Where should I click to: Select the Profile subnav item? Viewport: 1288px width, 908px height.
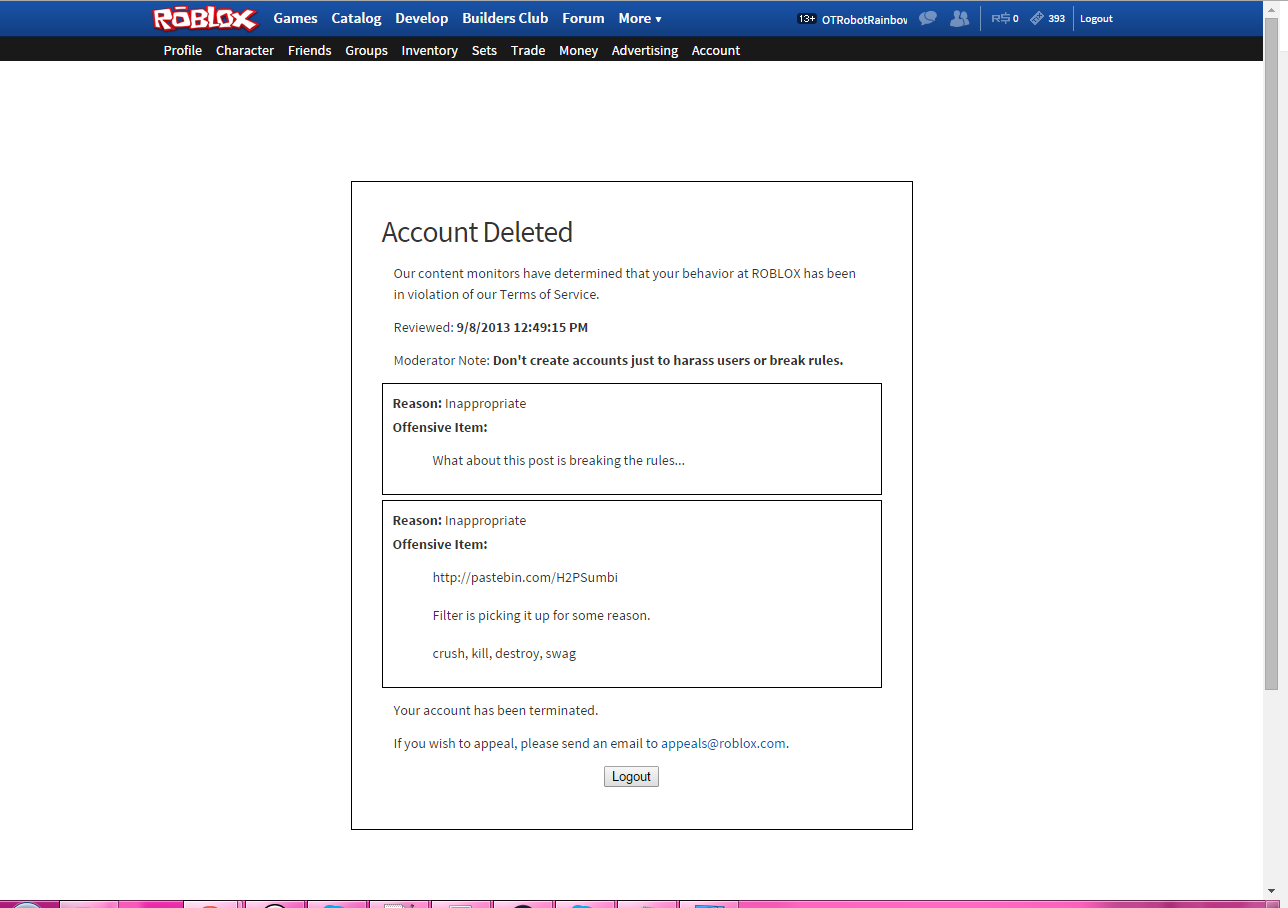click(x=183, y=50)
